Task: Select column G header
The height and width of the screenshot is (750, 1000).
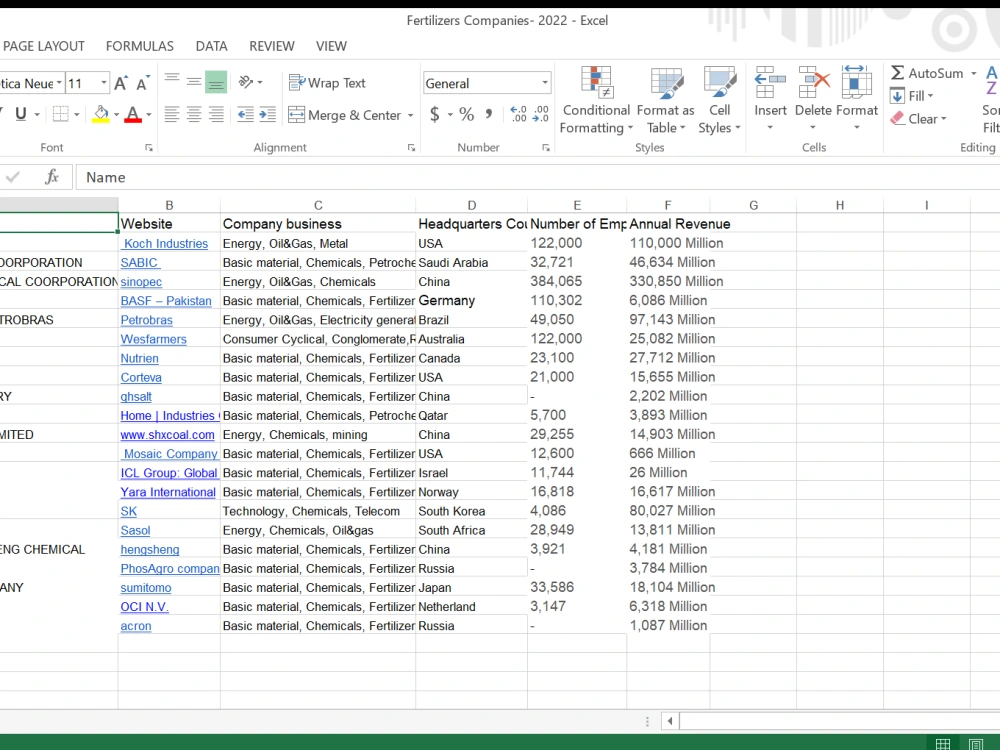Action: pyautogui.click(x=753, y=205)
